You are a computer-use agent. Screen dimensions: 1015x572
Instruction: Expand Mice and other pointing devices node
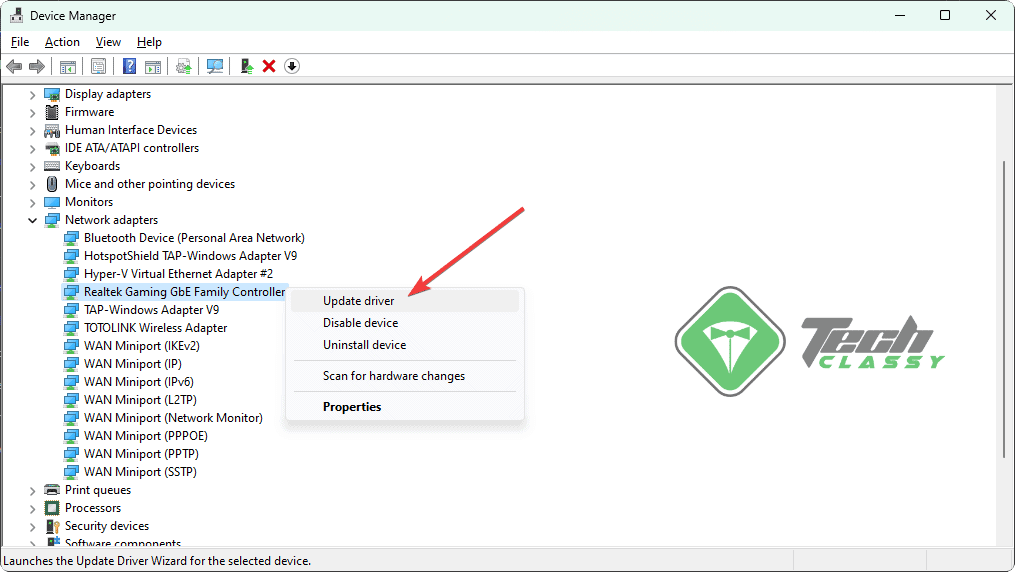pyautogui.click(x=32, y=185)
